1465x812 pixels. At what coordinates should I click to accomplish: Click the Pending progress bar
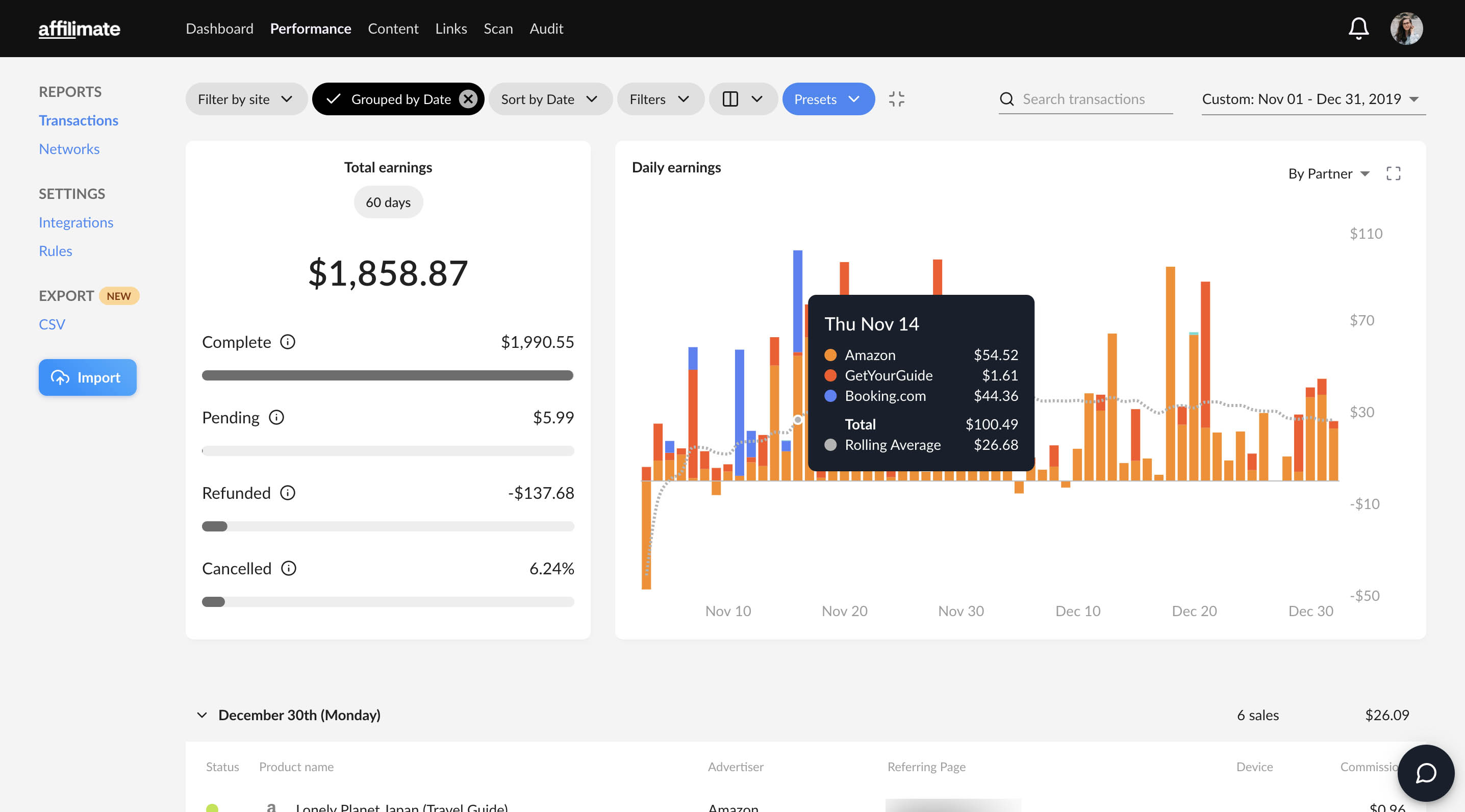(388, 451)
